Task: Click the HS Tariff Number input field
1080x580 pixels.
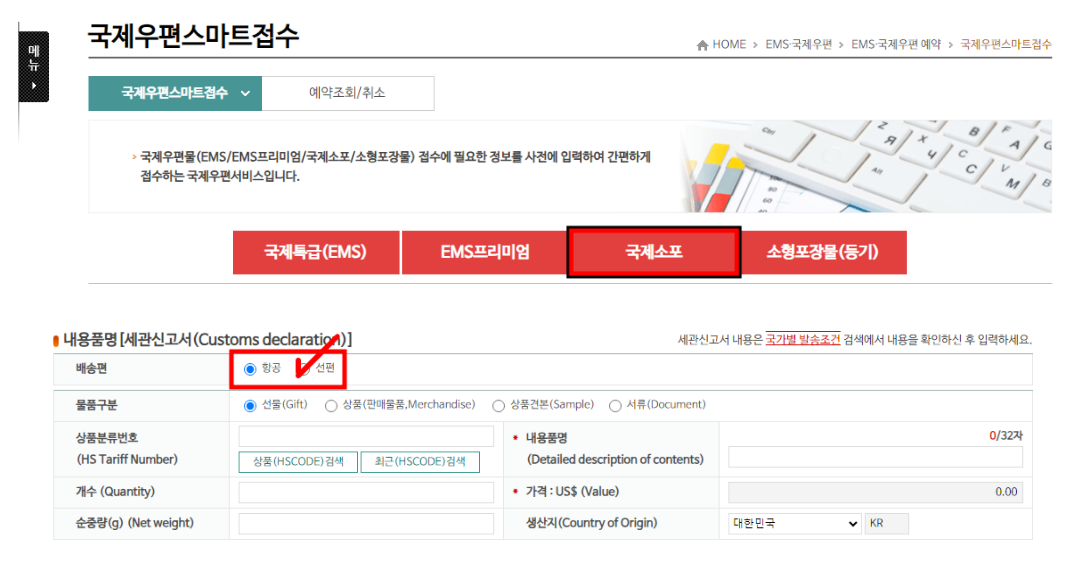Action: tap(364, 435)
